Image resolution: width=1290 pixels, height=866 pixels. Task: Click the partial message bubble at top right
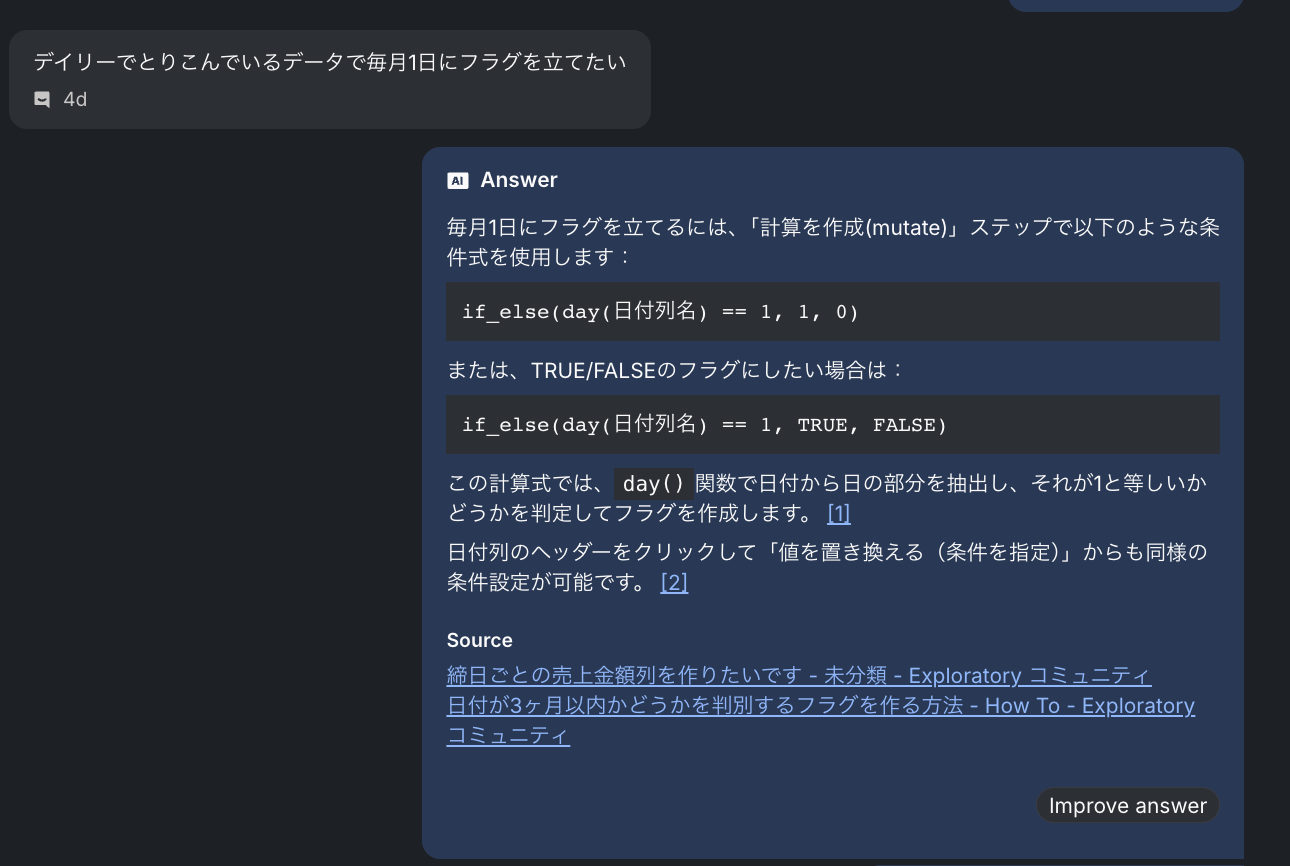1125,5
